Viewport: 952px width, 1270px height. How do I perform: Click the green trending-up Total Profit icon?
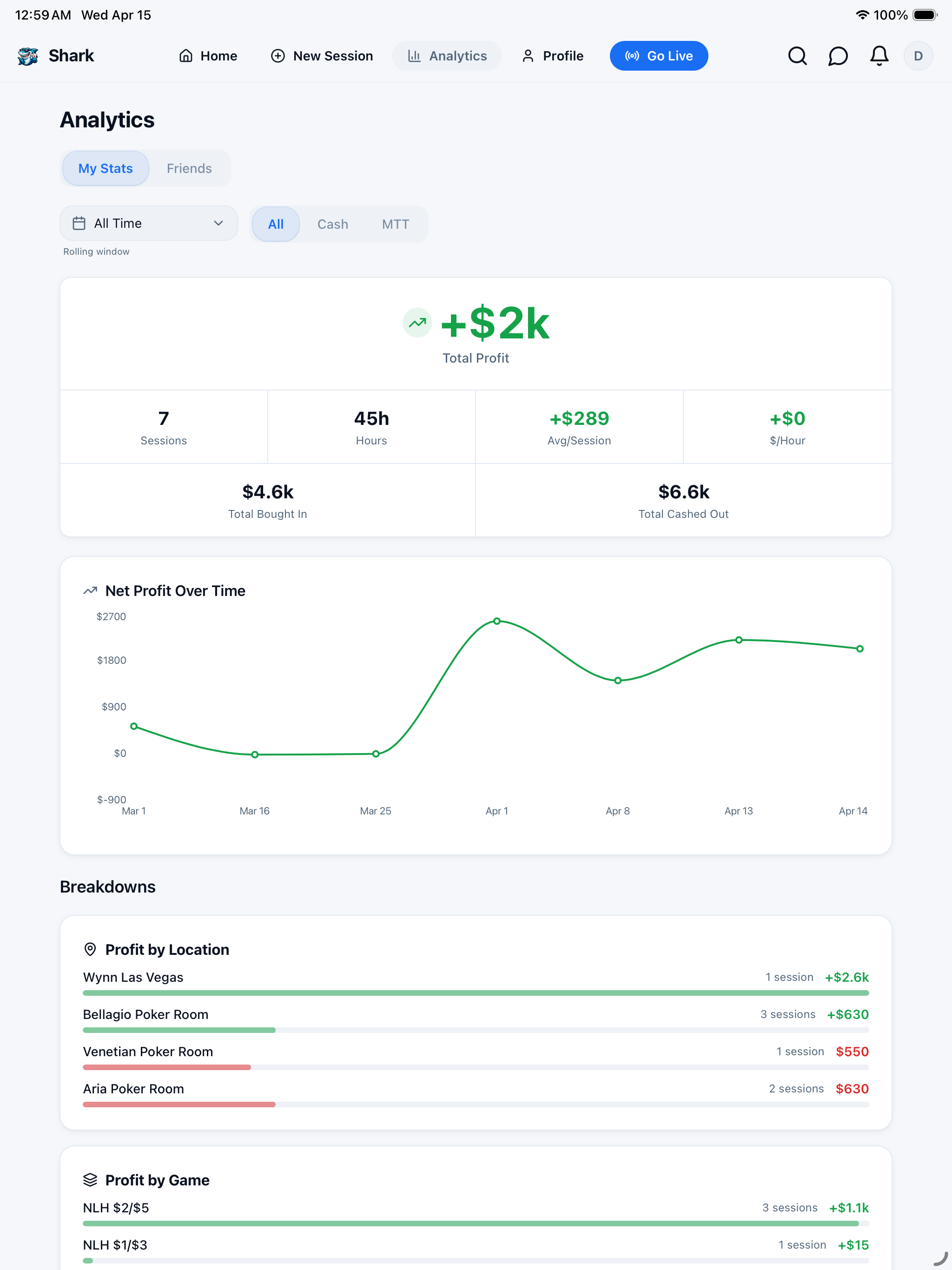(x=417, y=323)
